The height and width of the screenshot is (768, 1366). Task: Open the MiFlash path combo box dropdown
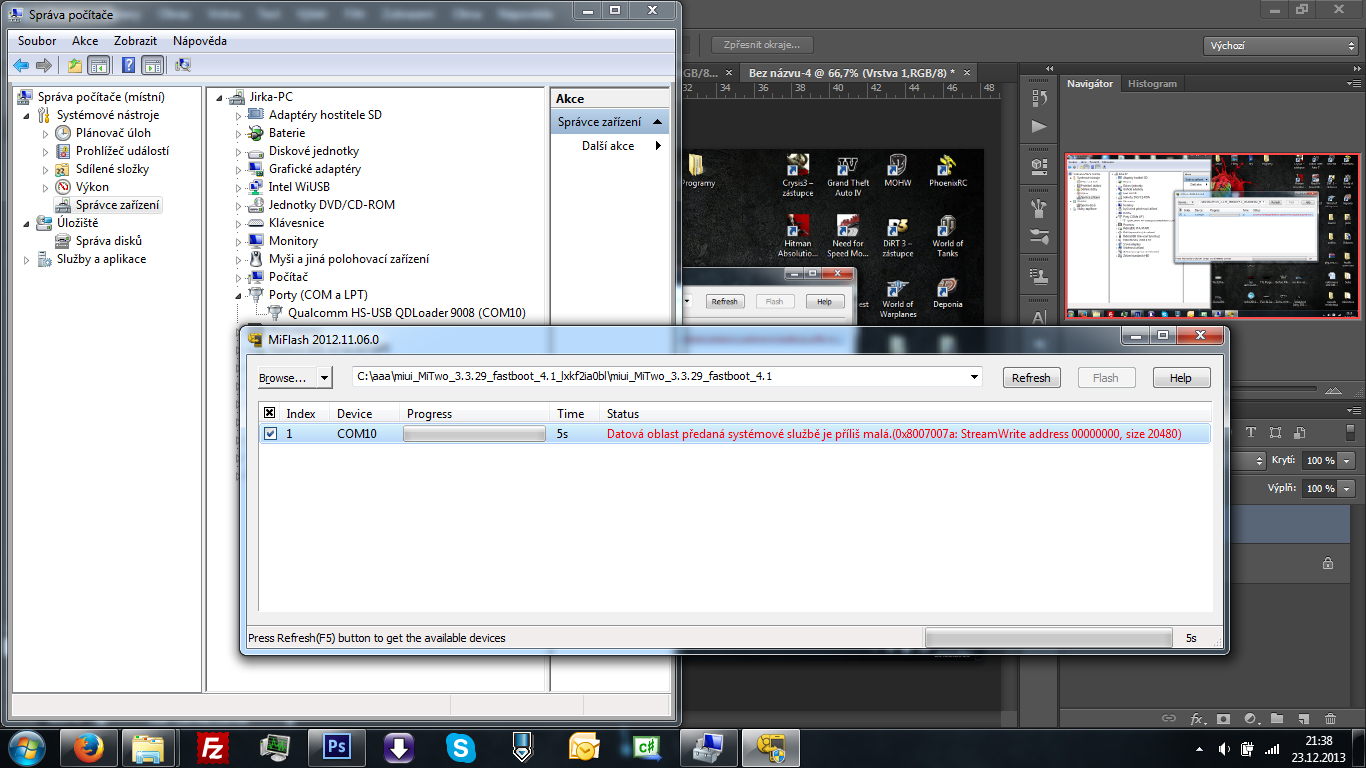(x=975, y=377)
